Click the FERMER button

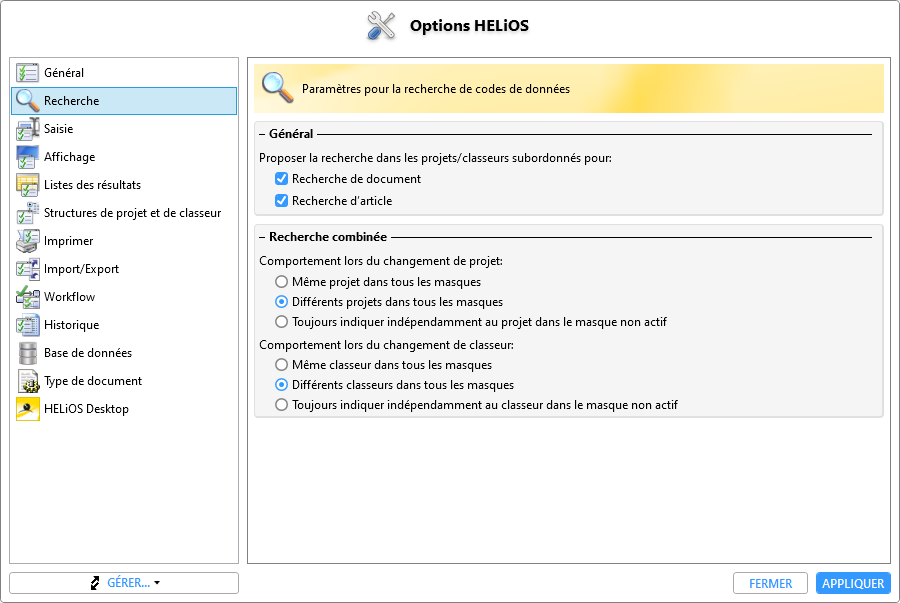pyautogui.click(x=770, y=583)
